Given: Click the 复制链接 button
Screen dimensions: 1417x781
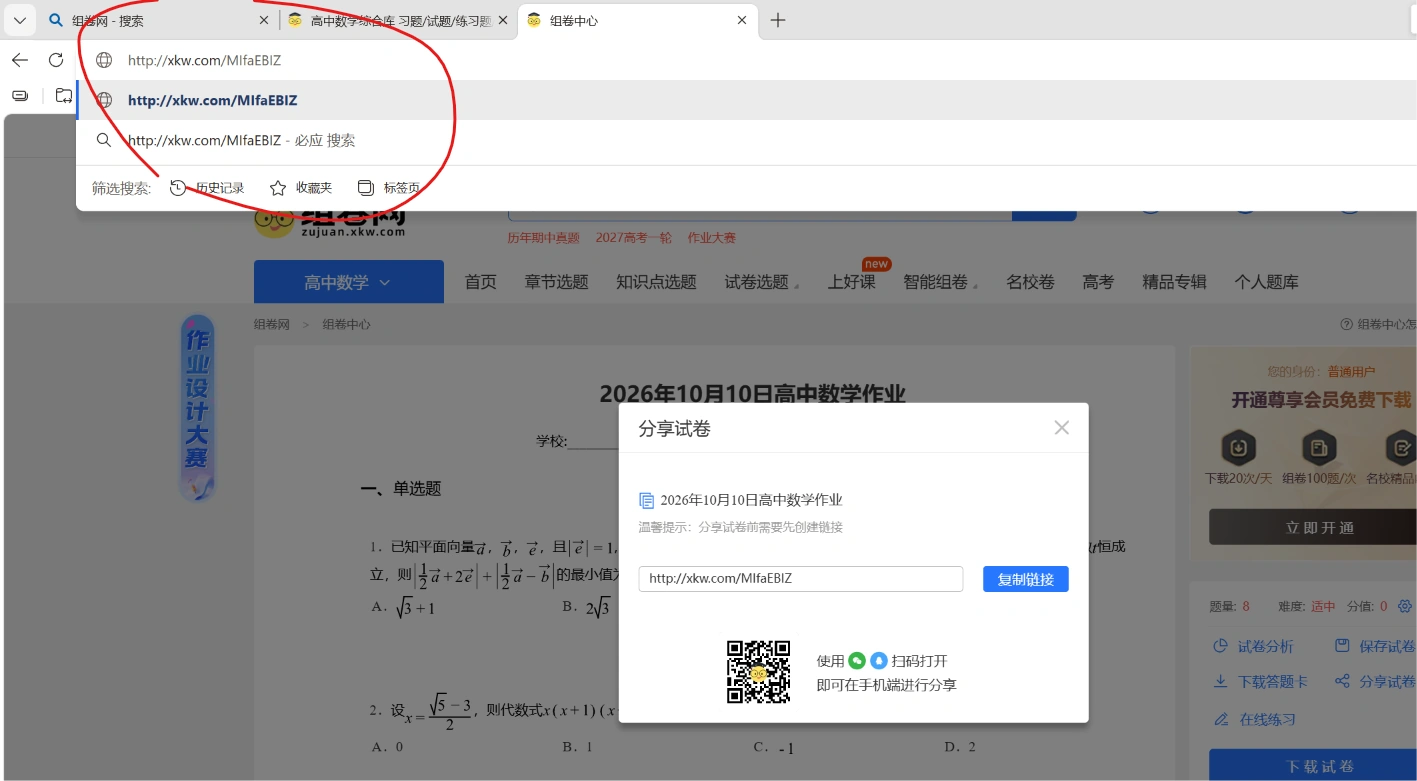Looking at the screenshot, I should coord(1026,579).
